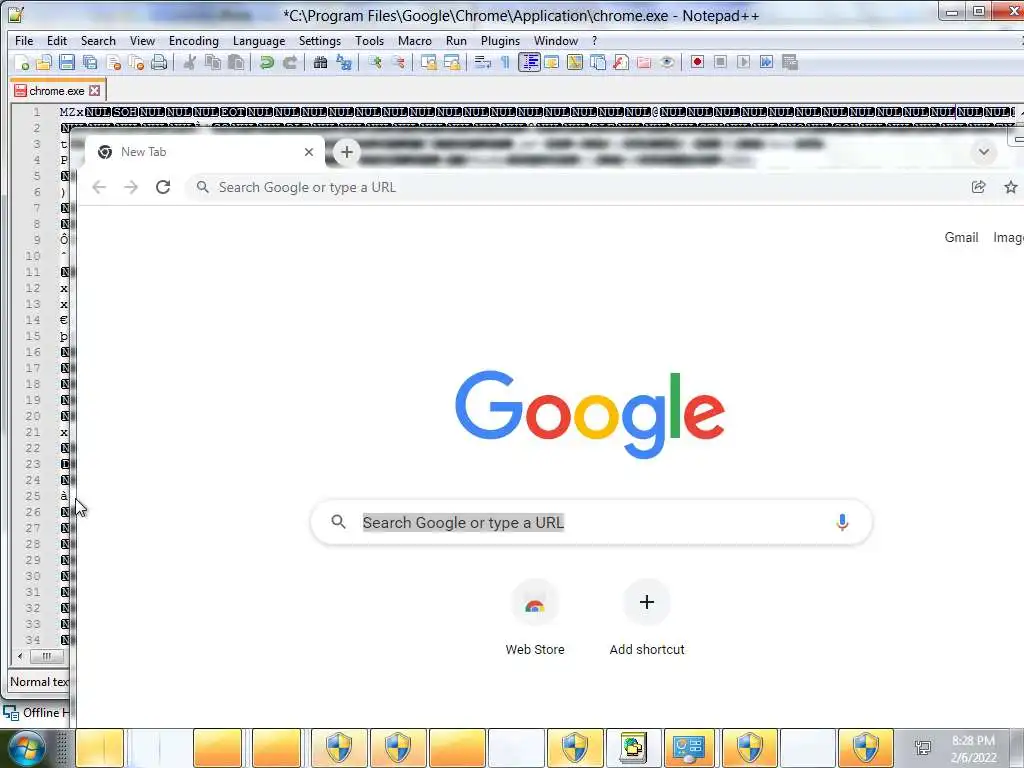Toggle the highlighted Indent Guide icon
The width and height of the screenshot is (1024, 768).
point(529,62)
